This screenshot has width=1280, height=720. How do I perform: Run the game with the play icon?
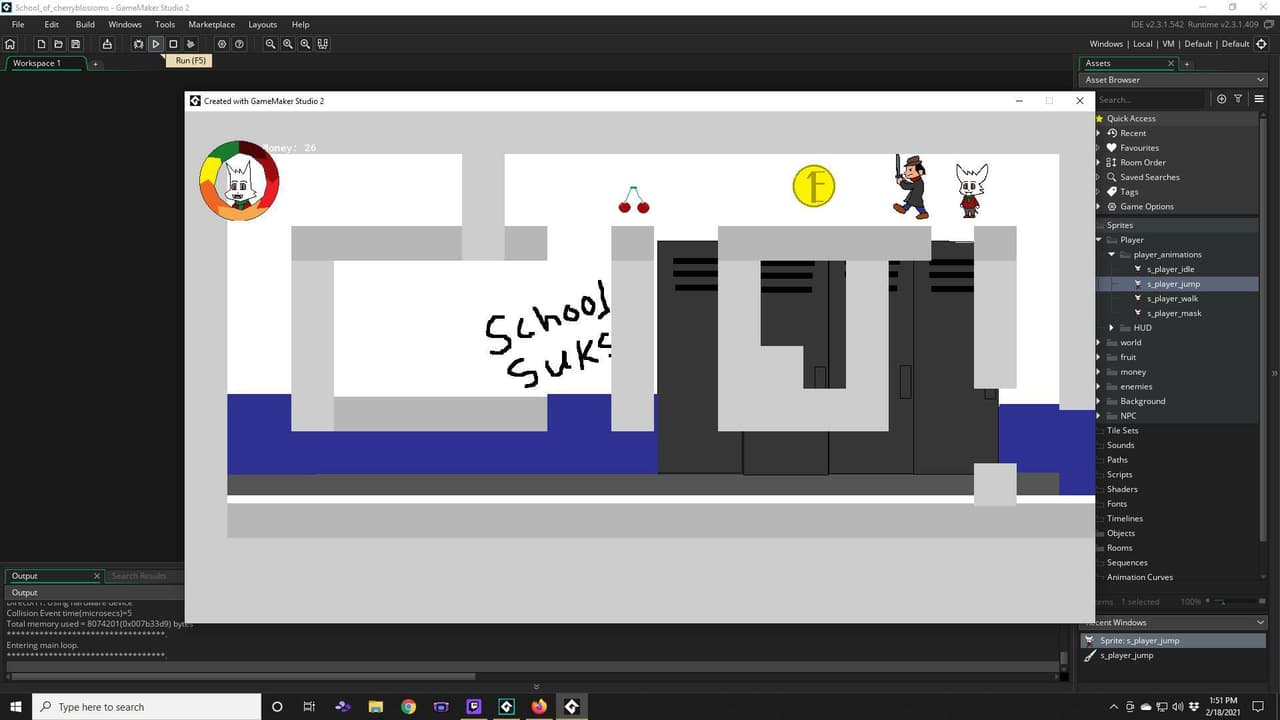tap(156, 44)
